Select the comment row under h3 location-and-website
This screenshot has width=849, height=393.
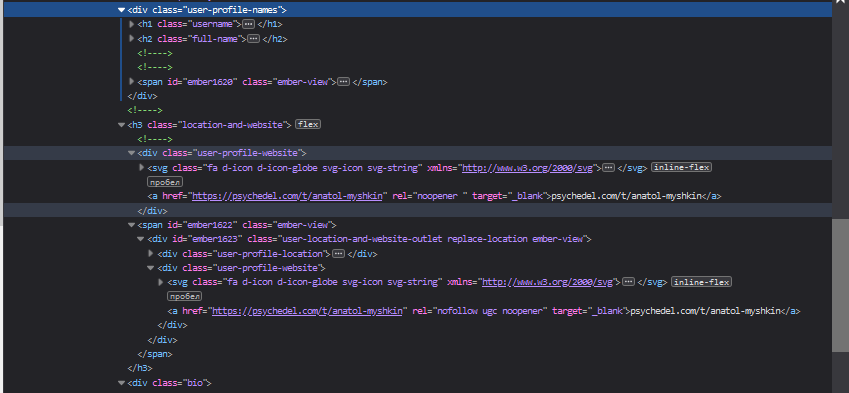pyautogui.click(x=155, y=139)
